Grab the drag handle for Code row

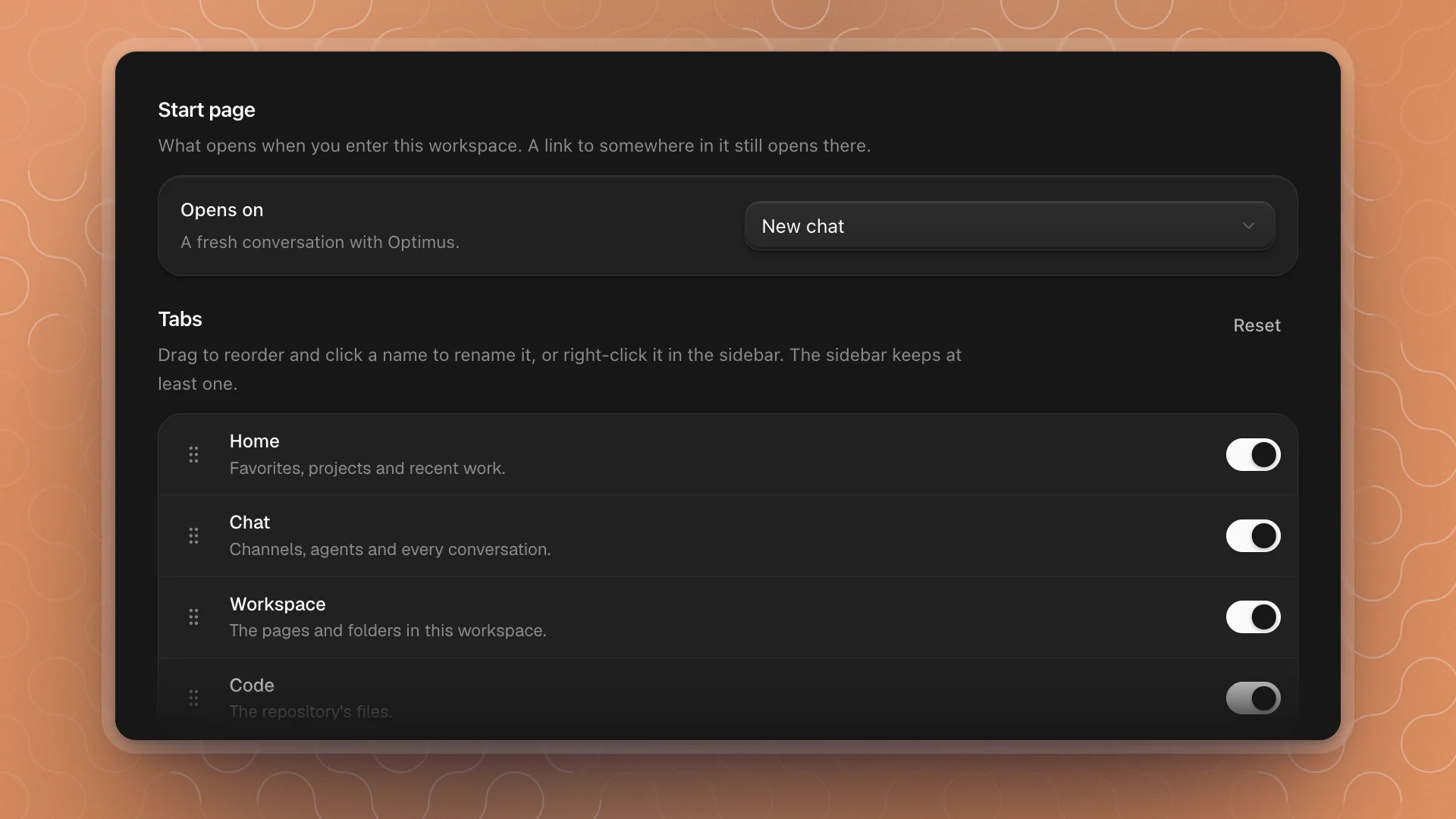tap(193, 698)
